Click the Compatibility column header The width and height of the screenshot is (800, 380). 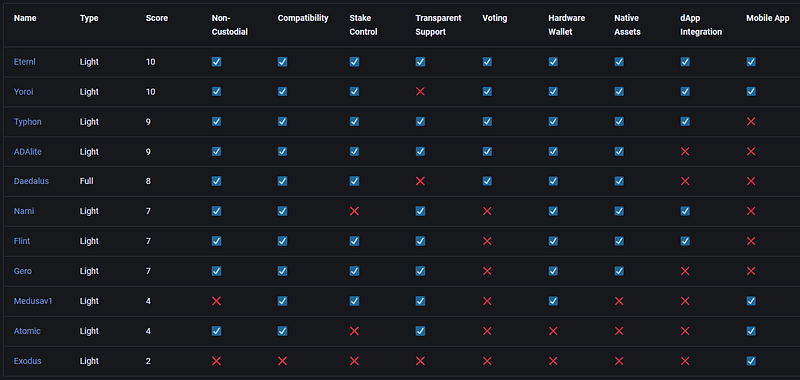[303, 18]
